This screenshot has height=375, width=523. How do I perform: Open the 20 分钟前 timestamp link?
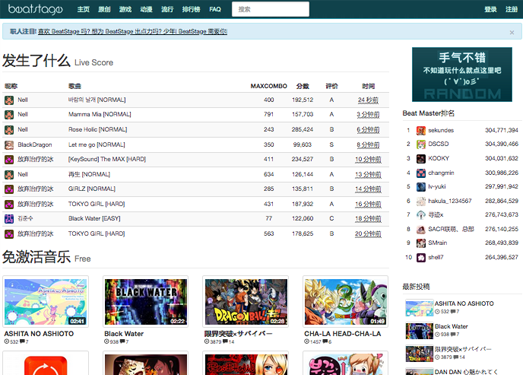tap(368, 234)
